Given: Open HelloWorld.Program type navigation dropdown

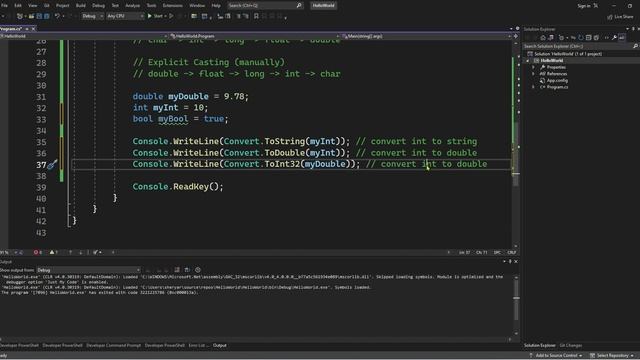Looking at the screenshot, I should tap(255, 36).
